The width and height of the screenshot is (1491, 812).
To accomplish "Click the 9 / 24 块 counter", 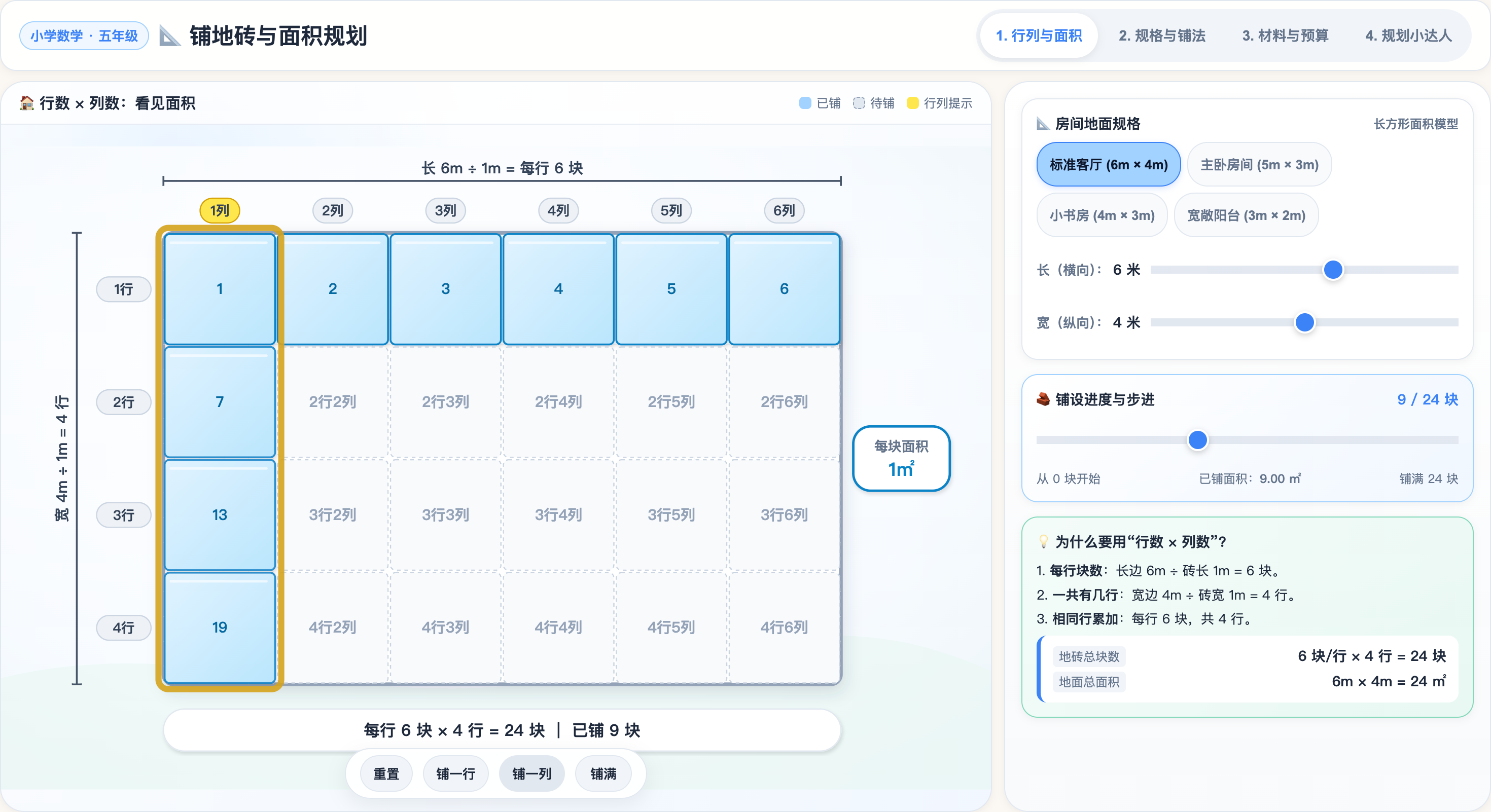I will [1427, 399].
